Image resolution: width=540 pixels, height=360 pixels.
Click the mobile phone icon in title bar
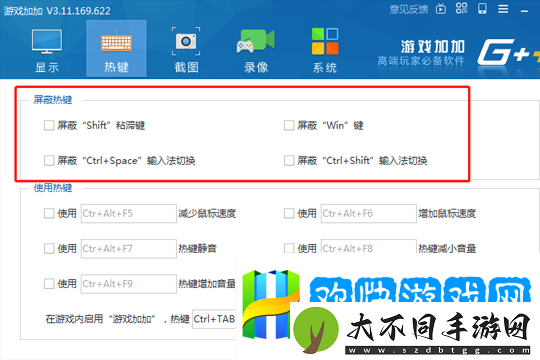click(x=482, y=9)
